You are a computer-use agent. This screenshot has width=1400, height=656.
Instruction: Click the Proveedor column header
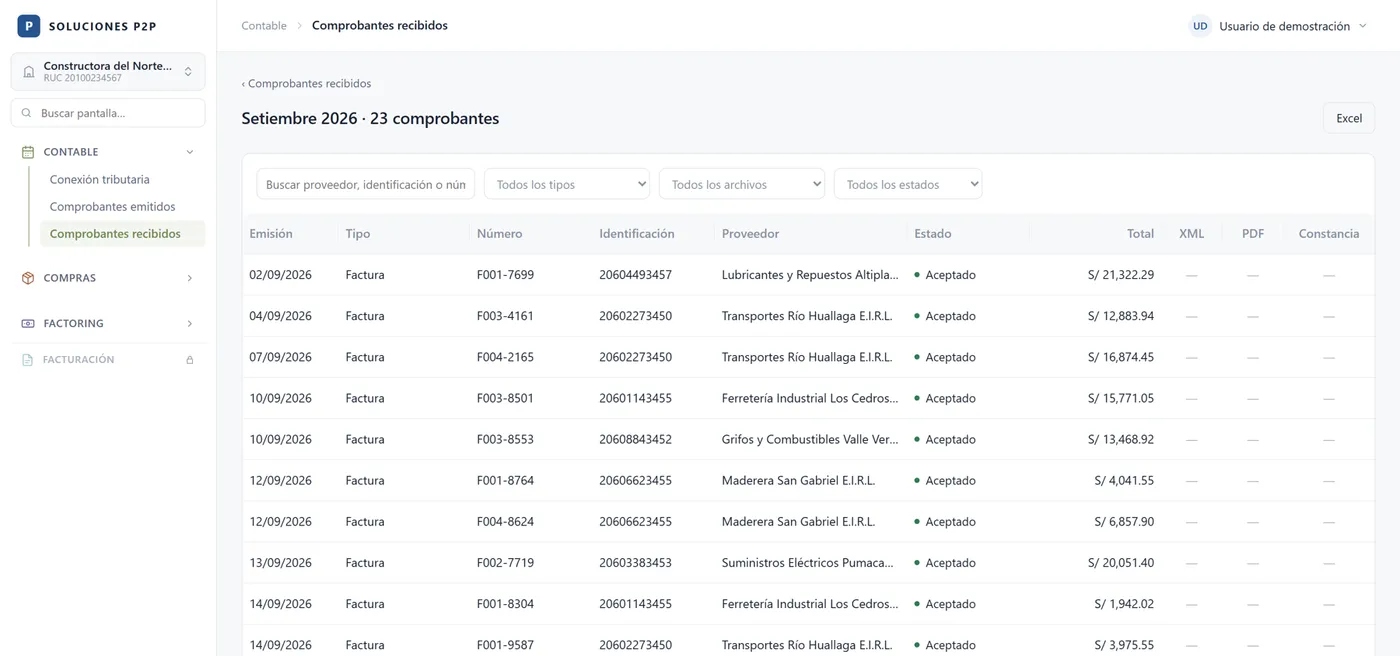[750, 234]
